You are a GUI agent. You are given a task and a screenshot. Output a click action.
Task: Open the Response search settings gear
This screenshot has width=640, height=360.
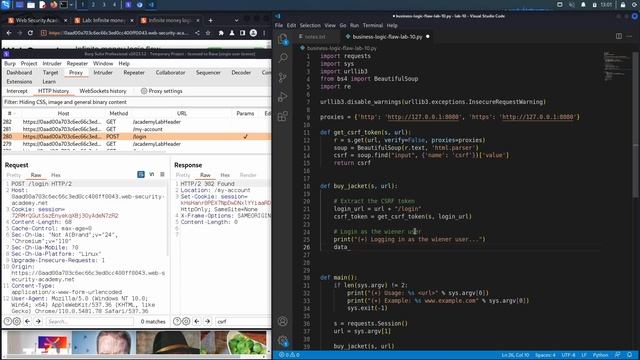pyautogui.click(x=186, y=321)
